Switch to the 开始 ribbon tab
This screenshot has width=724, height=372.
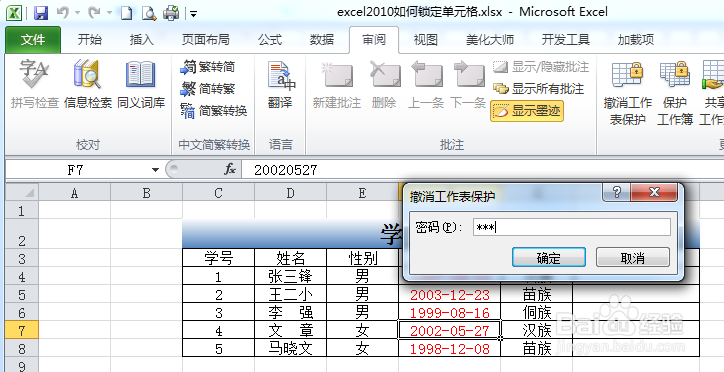point(89,40)
